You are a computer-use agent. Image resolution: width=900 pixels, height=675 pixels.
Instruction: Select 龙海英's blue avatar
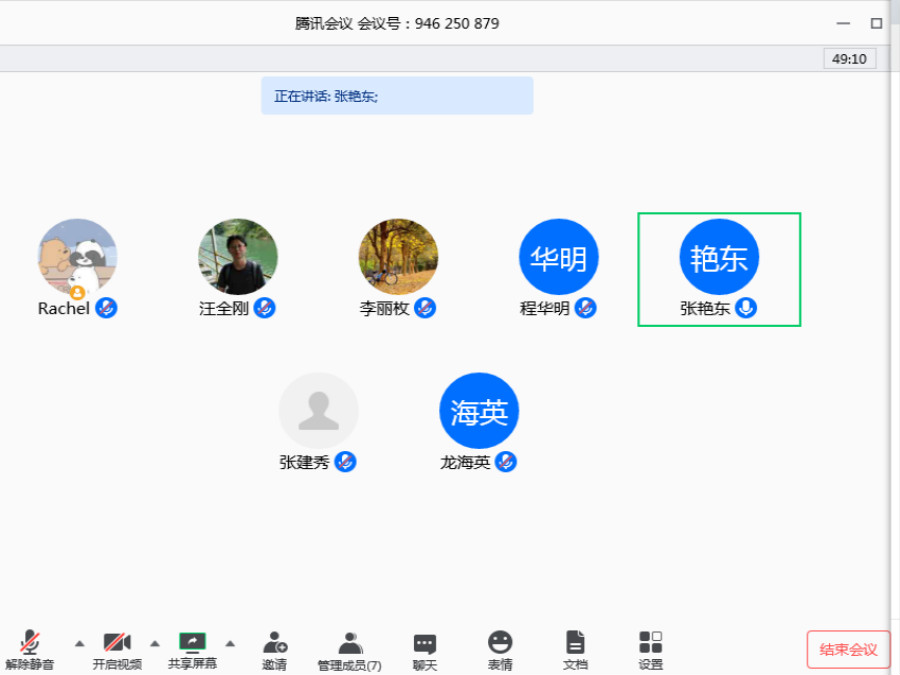[x=479, y=411]
